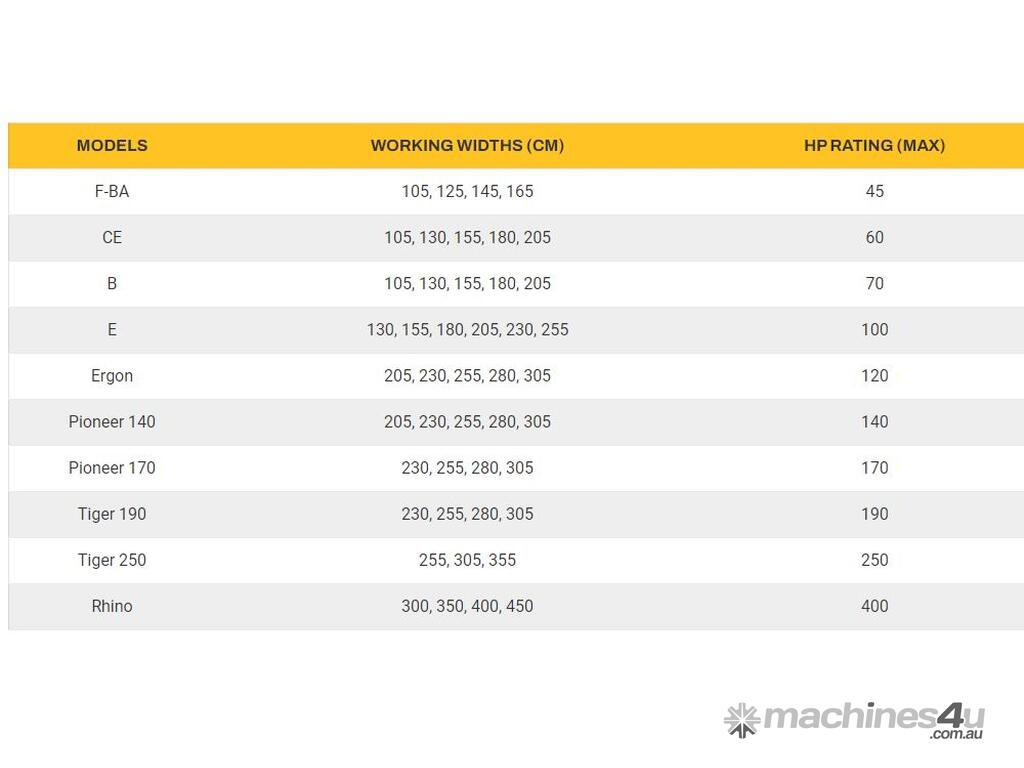The image size is (1024, 768).
Task: Click the Tiger 190 model name
Action: point(112,514)
